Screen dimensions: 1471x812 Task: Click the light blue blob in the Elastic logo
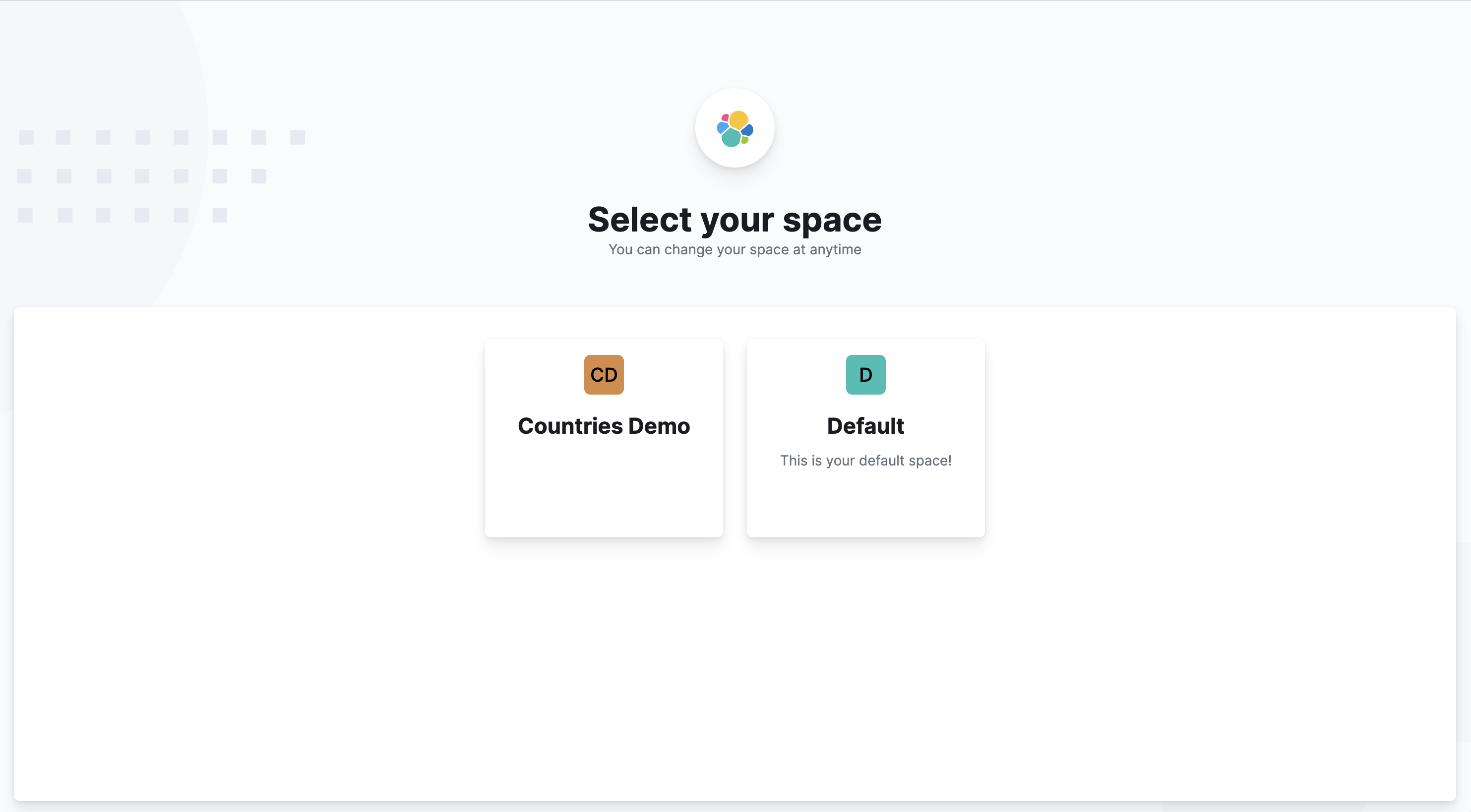[723, 127]
